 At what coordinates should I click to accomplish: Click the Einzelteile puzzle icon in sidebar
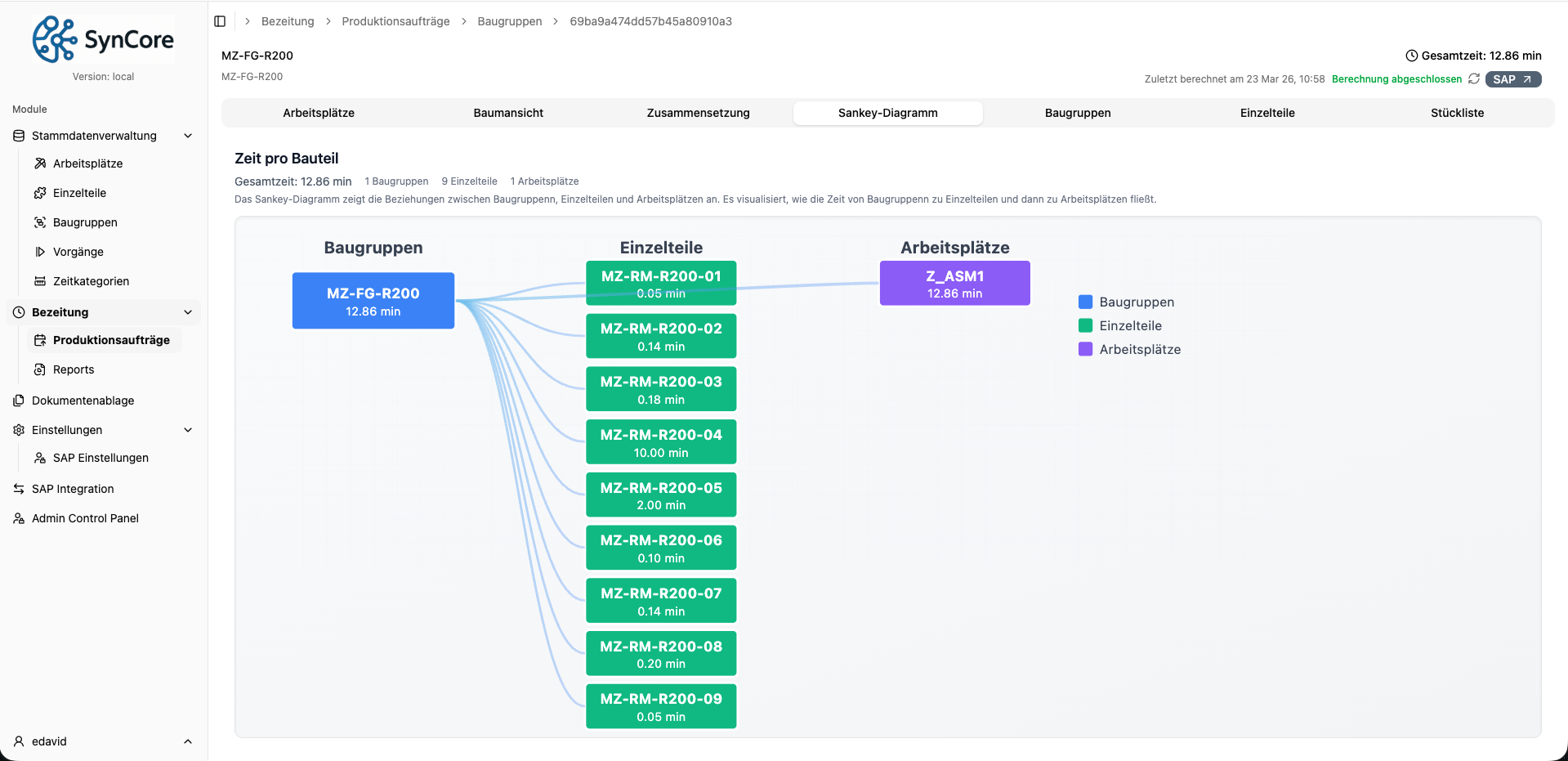(x=40, y=193)
